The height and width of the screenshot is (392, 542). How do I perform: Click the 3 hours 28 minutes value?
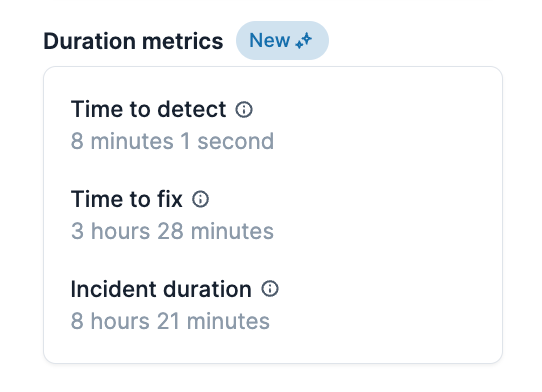[x=172, y=231]
